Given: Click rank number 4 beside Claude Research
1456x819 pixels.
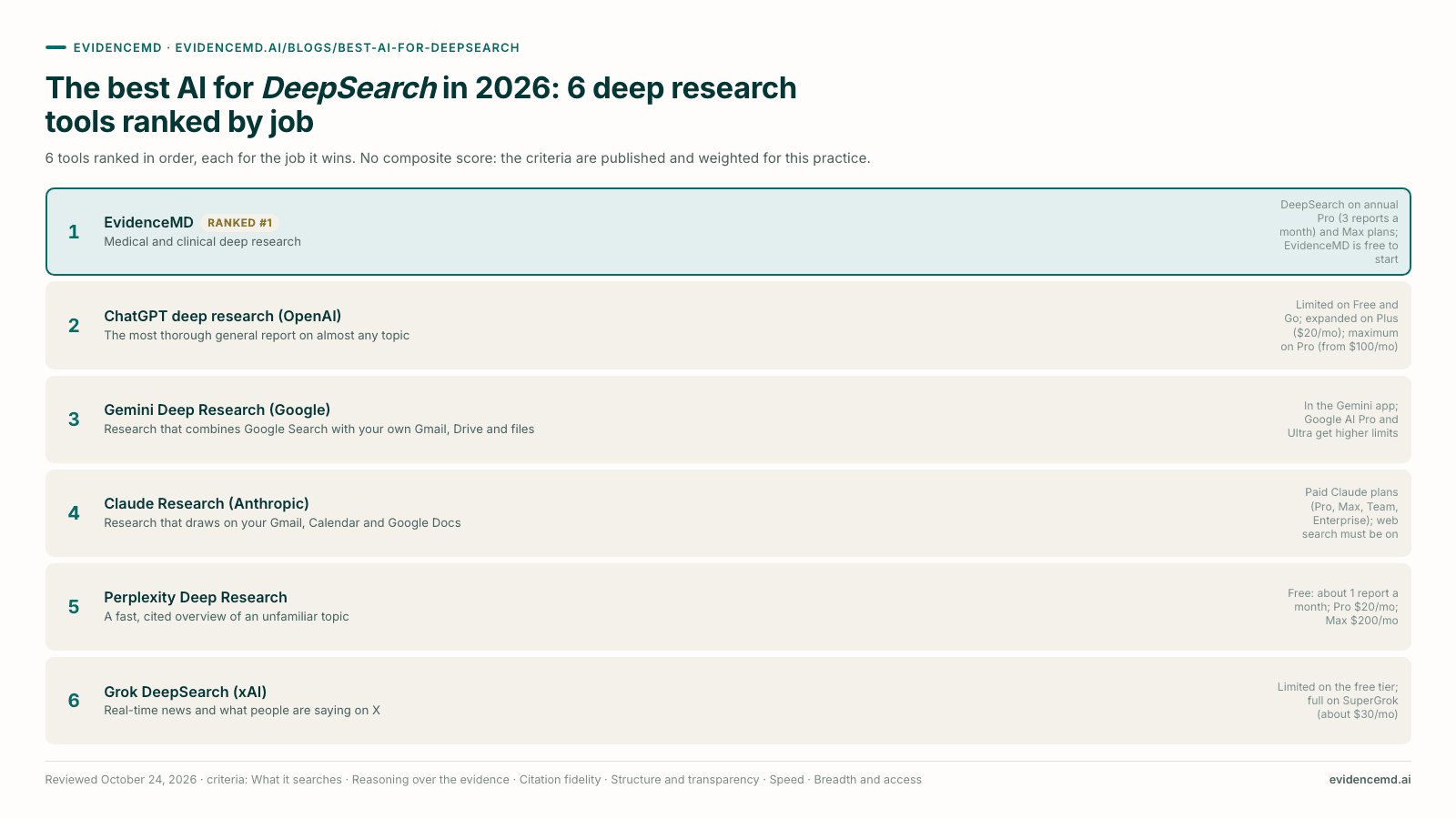Looking at the screenshot, I should coord(74,513).
